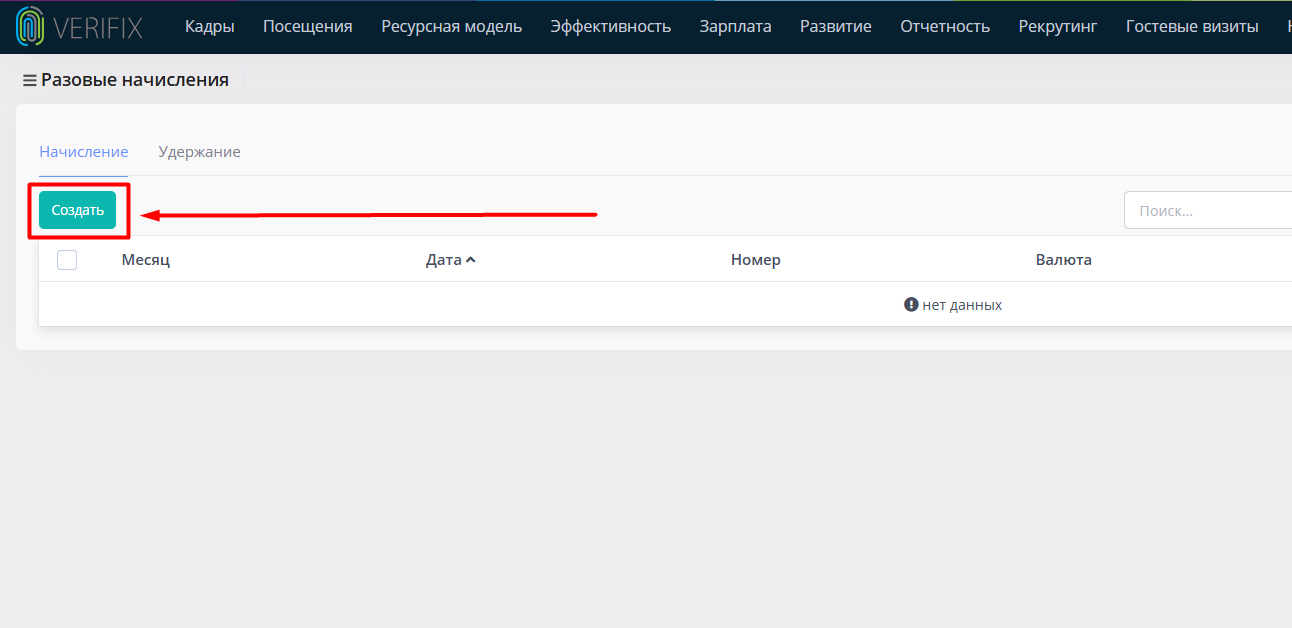This screenshot has height=628, width=1292.
Task: Sort by the Дата column header
Action: [444, 260]
